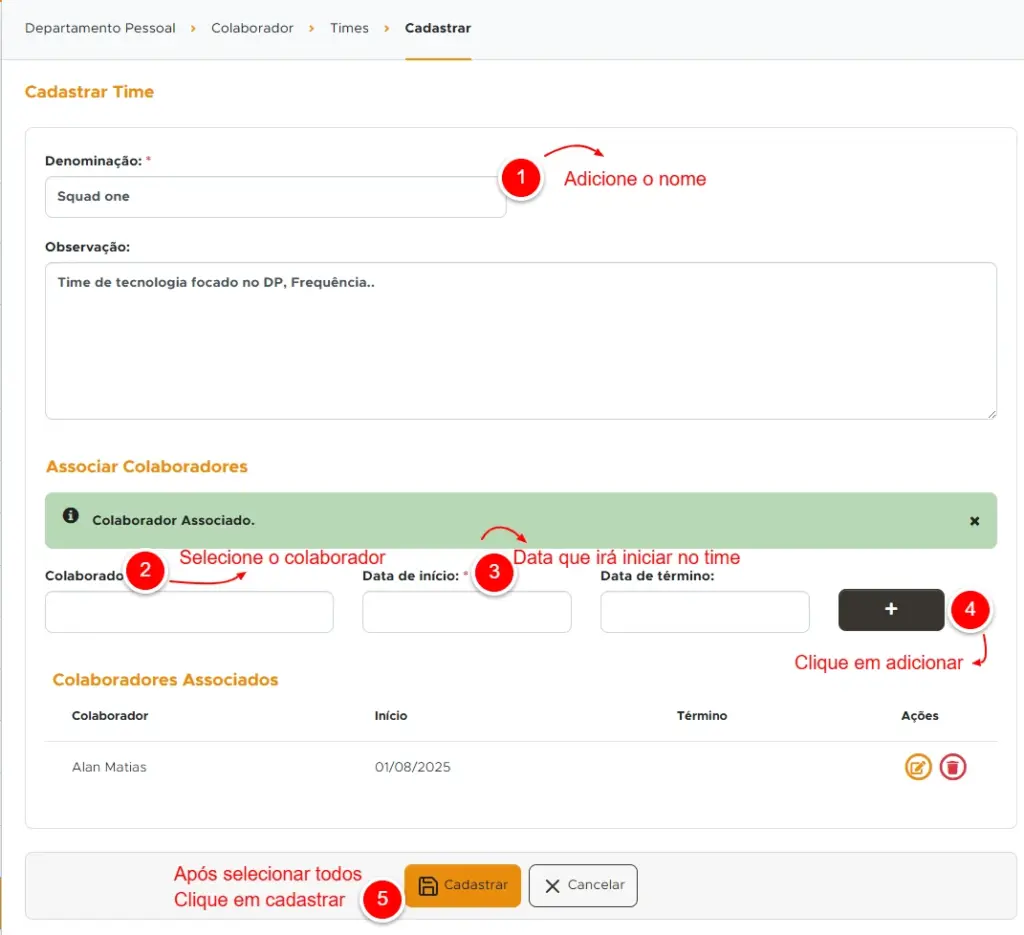Dismiss the 'Colaborador Associado' alert

(974, 521)
